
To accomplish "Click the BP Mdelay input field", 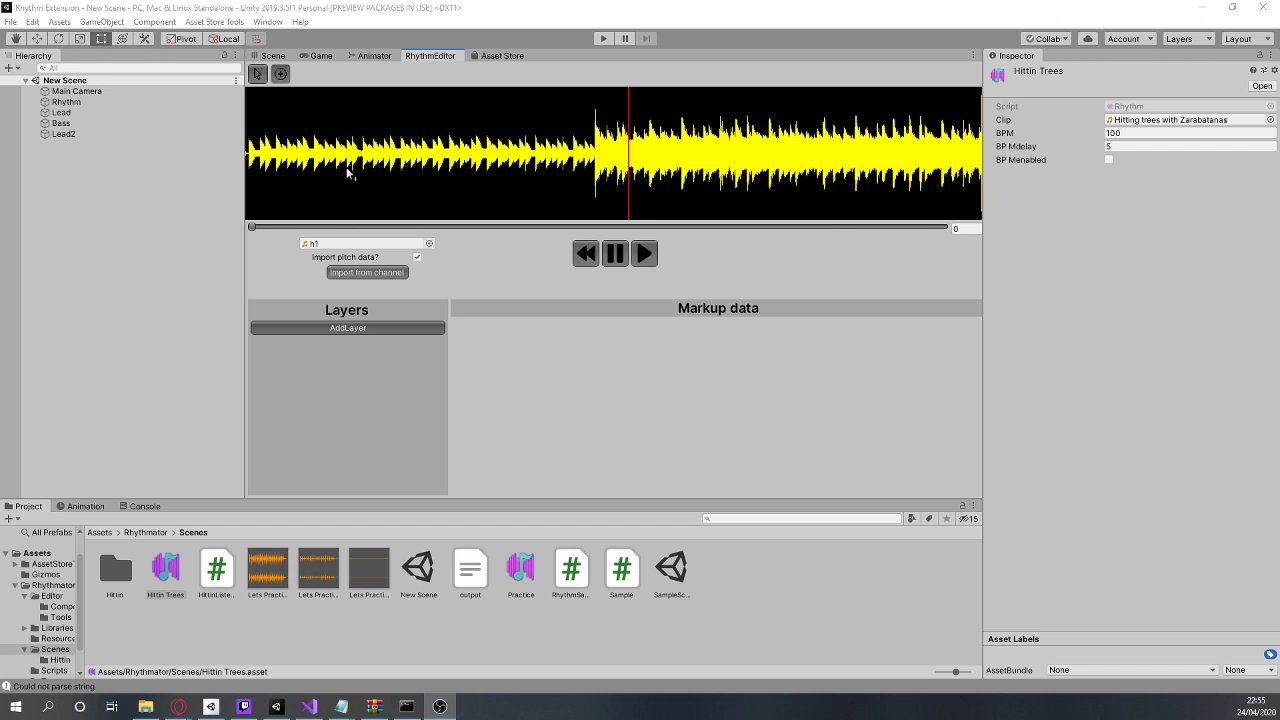I will (1190, 146).
